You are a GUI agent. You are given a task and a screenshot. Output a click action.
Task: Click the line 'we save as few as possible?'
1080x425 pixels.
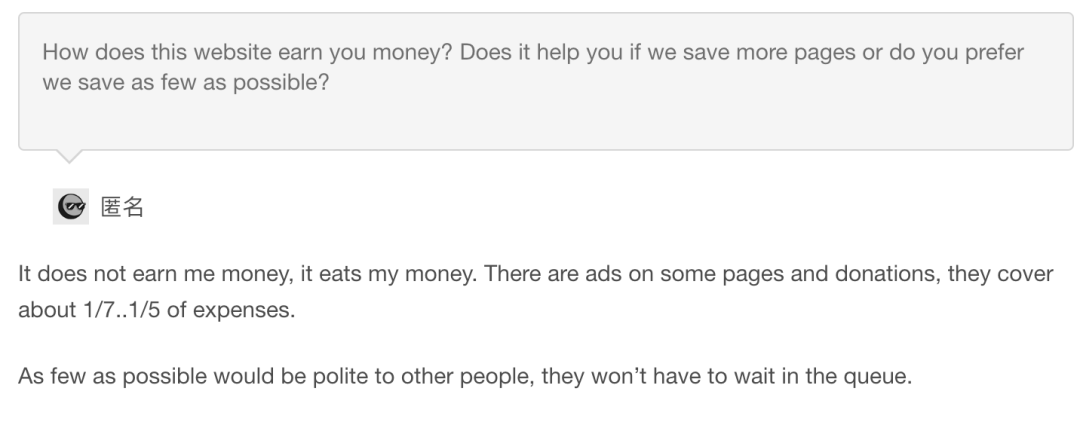[x=185, y=83]
